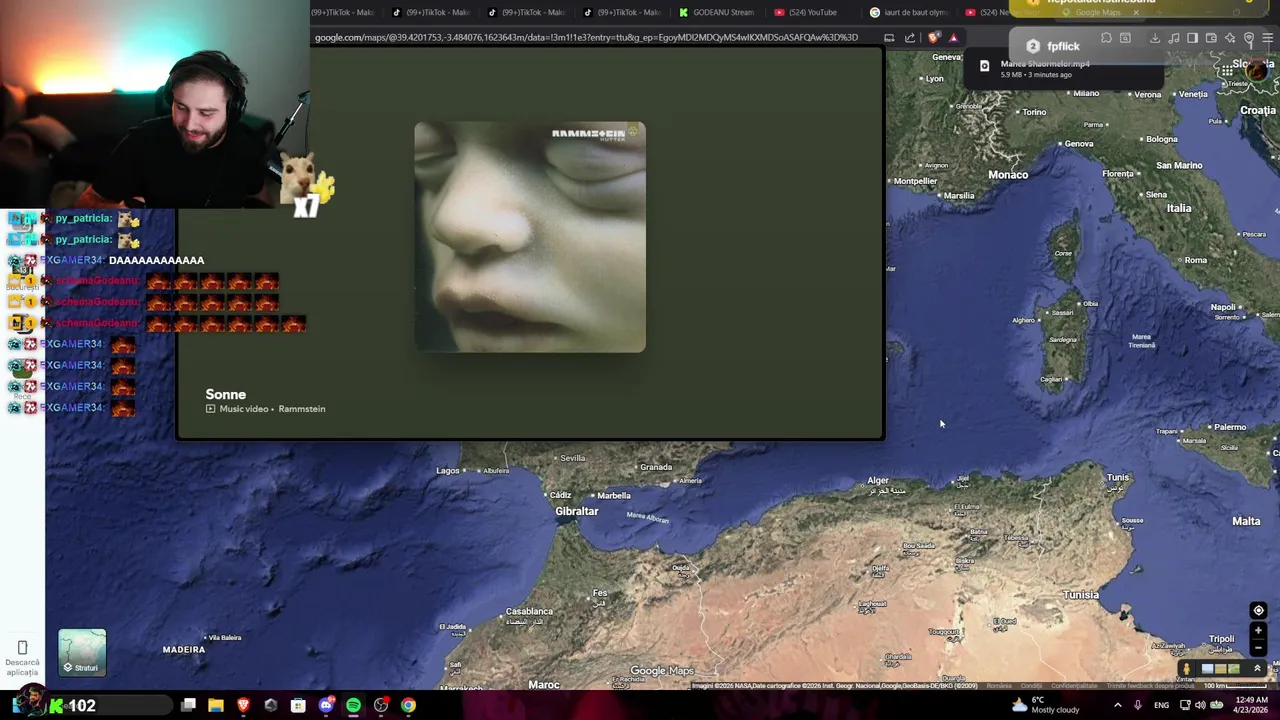Click the Google Maps address bar URL
Viewport: 1280px width, 720px height.
coord(586,38)
